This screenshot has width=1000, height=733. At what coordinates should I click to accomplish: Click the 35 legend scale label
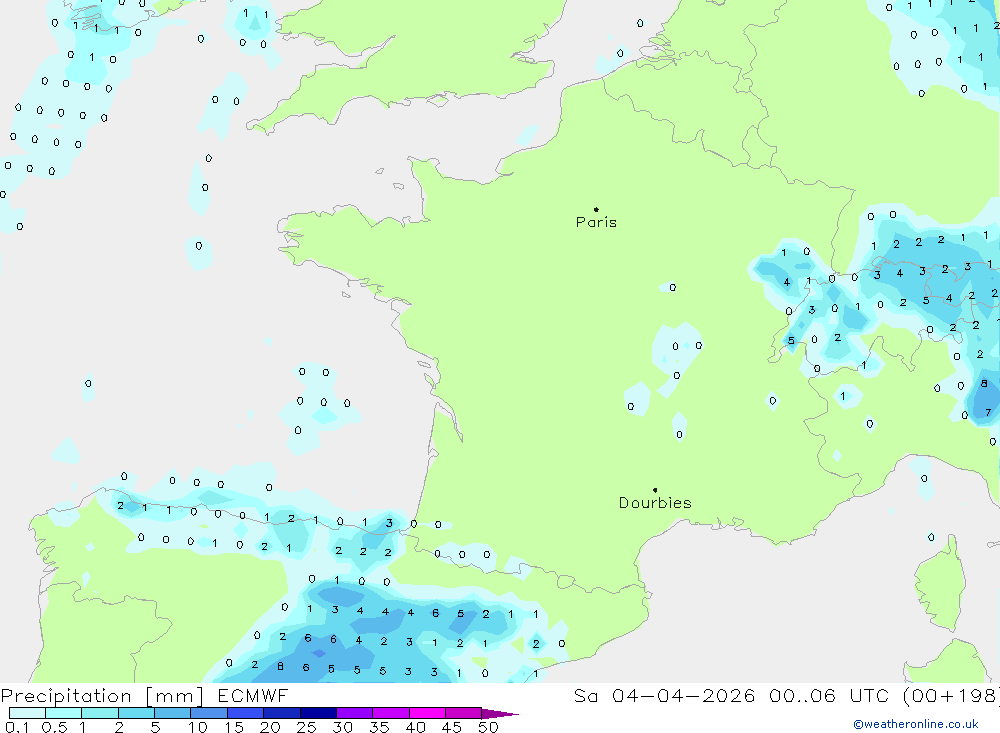tap(379, 727)
